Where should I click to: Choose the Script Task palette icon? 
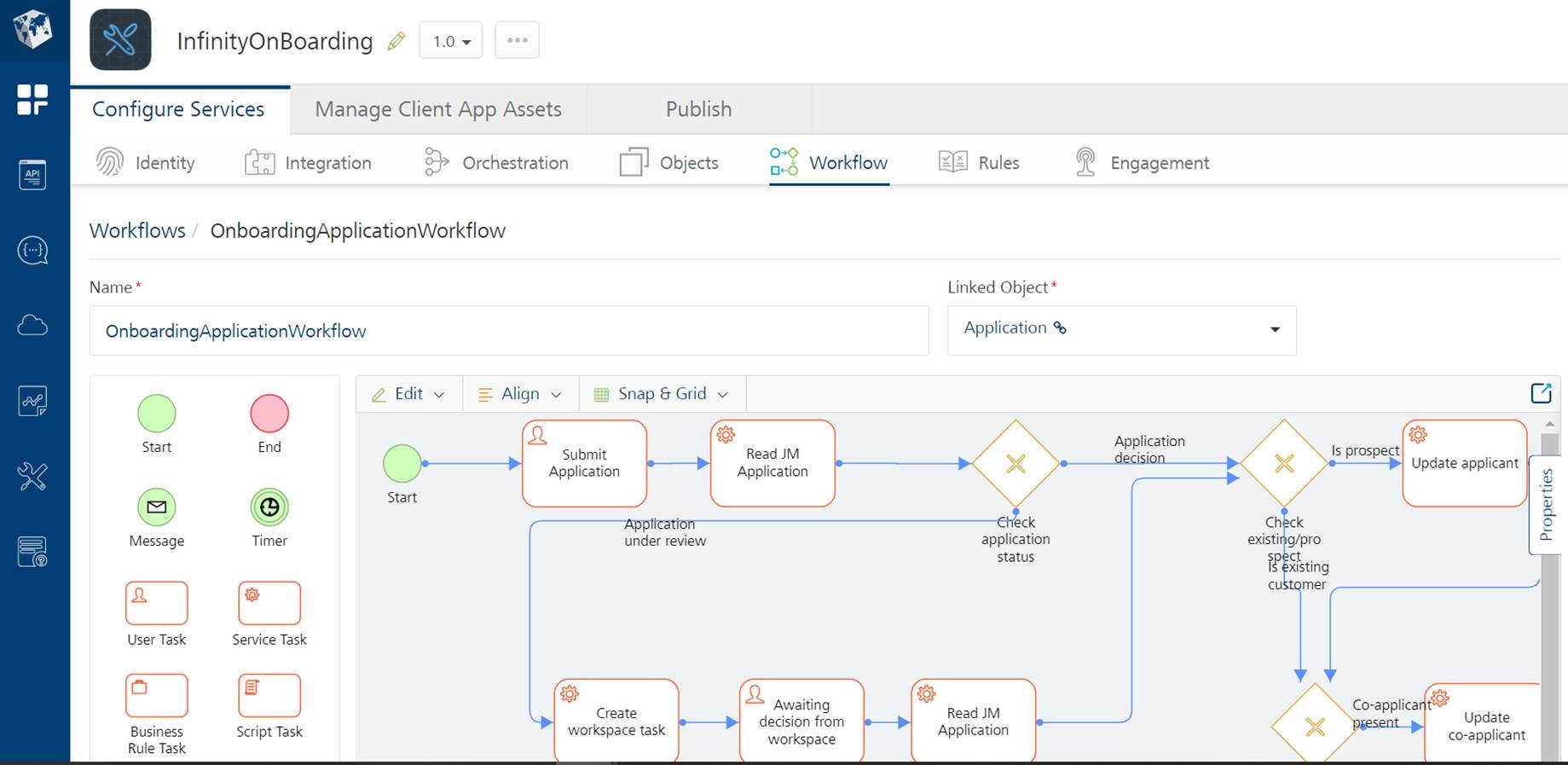[269, 695]
